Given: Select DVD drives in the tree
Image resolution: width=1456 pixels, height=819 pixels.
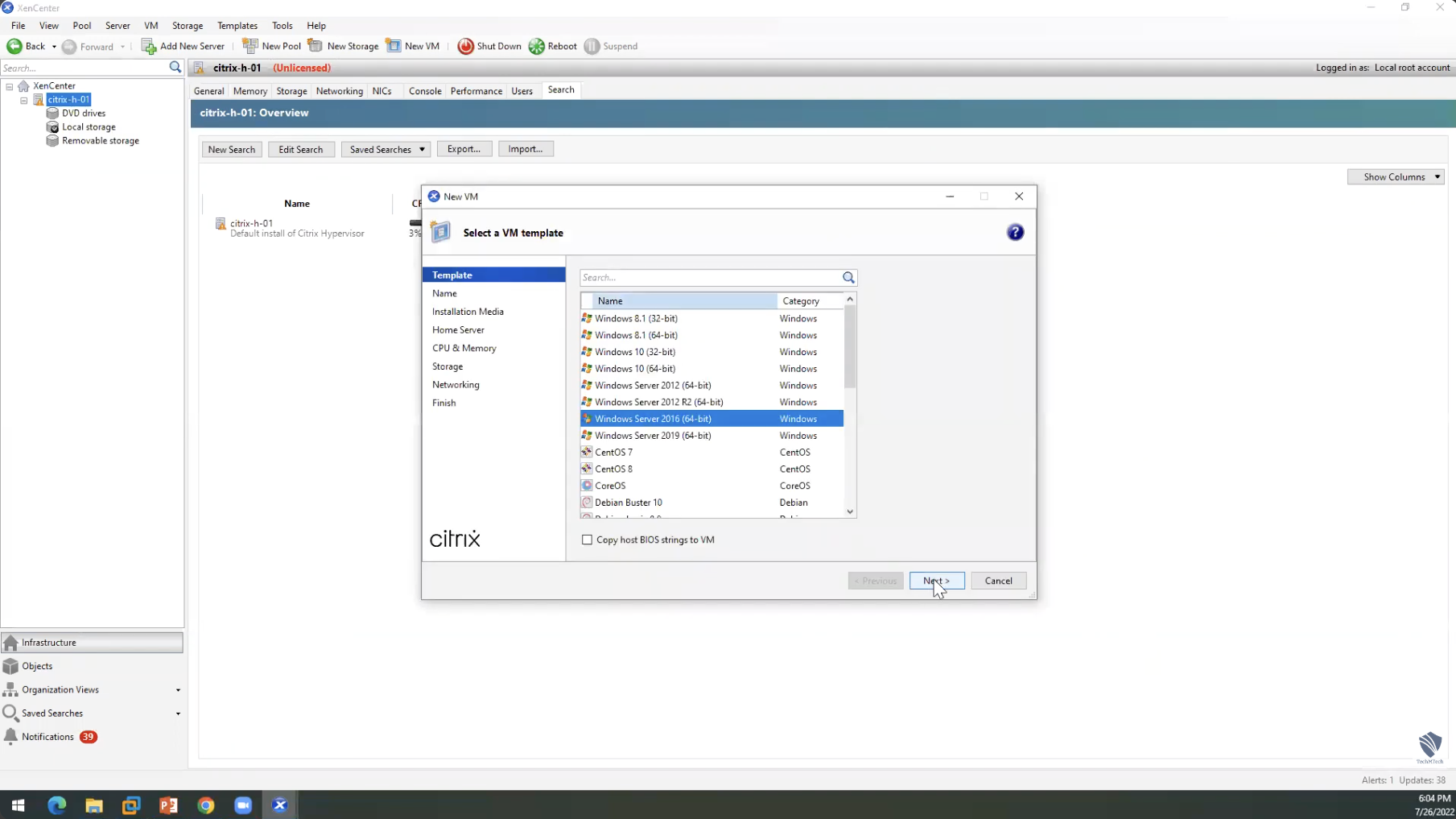Looking at the screenshot, I should coord(84,113).
